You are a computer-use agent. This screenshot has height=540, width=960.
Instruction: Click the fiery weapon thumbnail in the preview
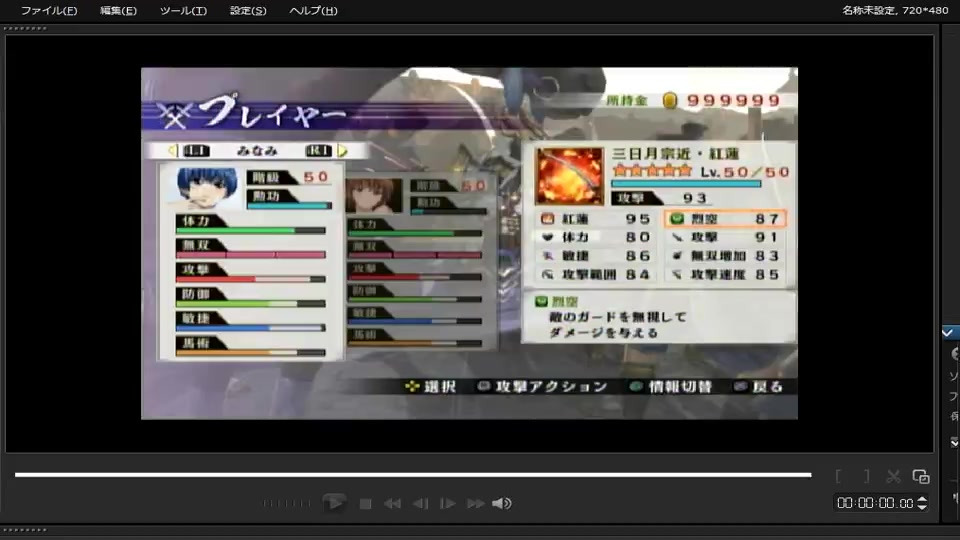(x=569, y=176)
